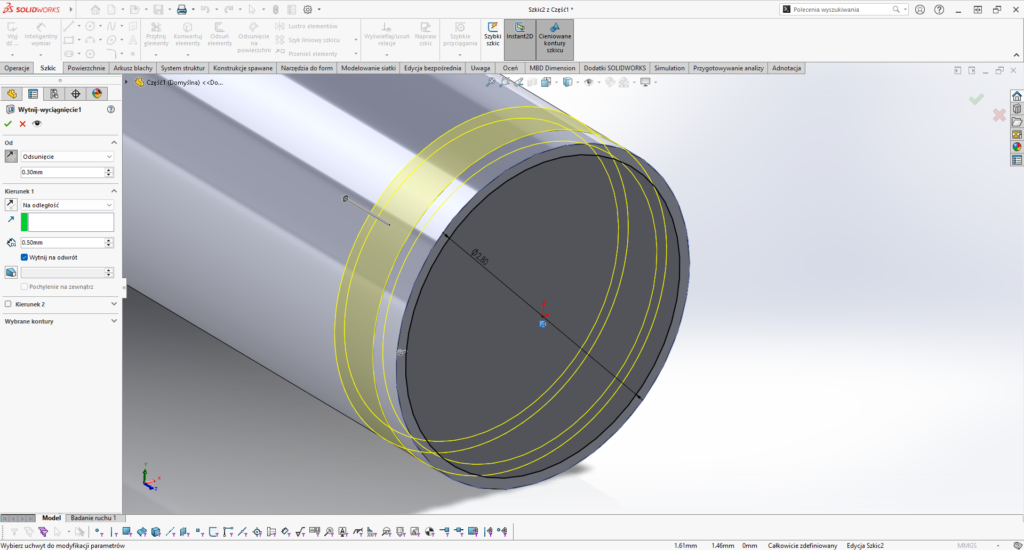This screenshot has height=550, width=1024.
Task: Click the 0.50mm depth input field
Action: (x=62, y=242)
